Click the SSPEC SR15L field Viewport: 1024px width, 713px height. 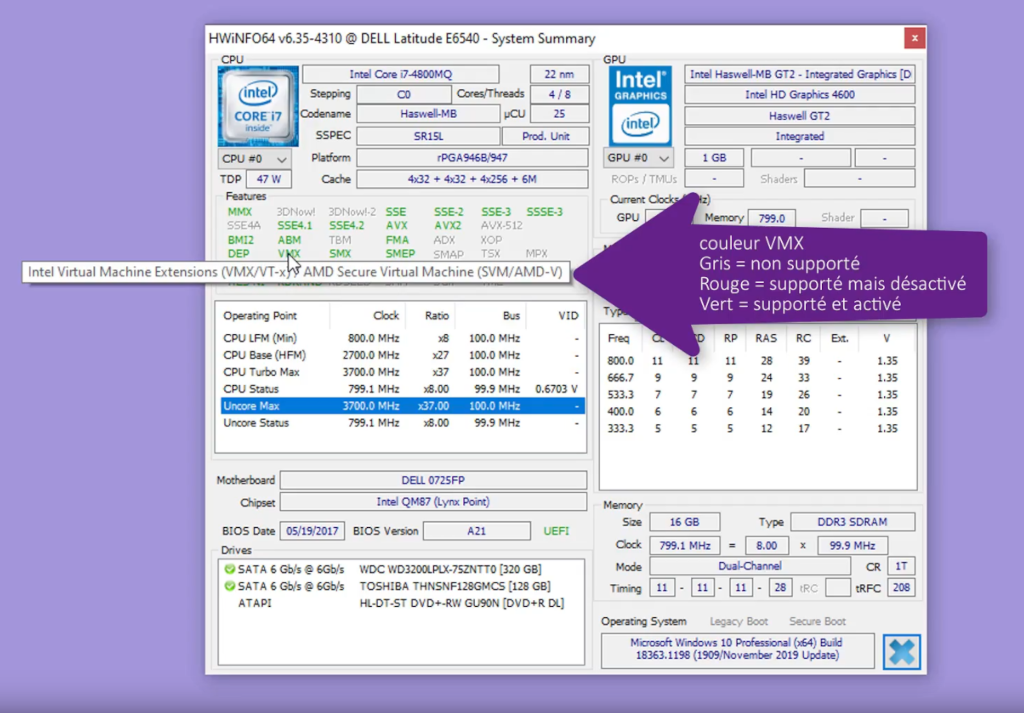428,136
